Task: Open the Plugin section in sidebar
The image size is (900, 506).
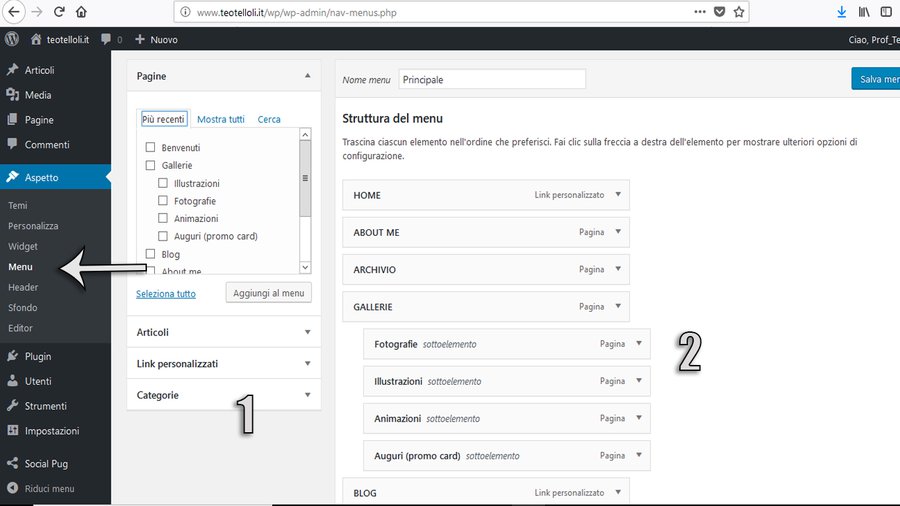Action: click(x=38, y=356)
